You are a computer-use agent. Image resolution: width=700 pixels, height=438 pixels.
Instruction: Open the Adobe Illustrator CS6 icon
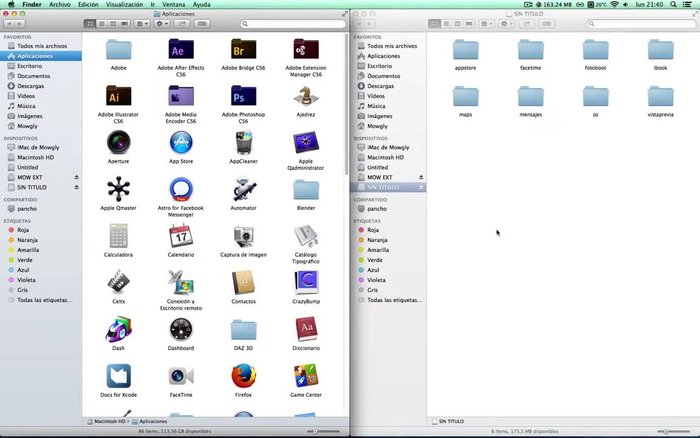point(118,97)
